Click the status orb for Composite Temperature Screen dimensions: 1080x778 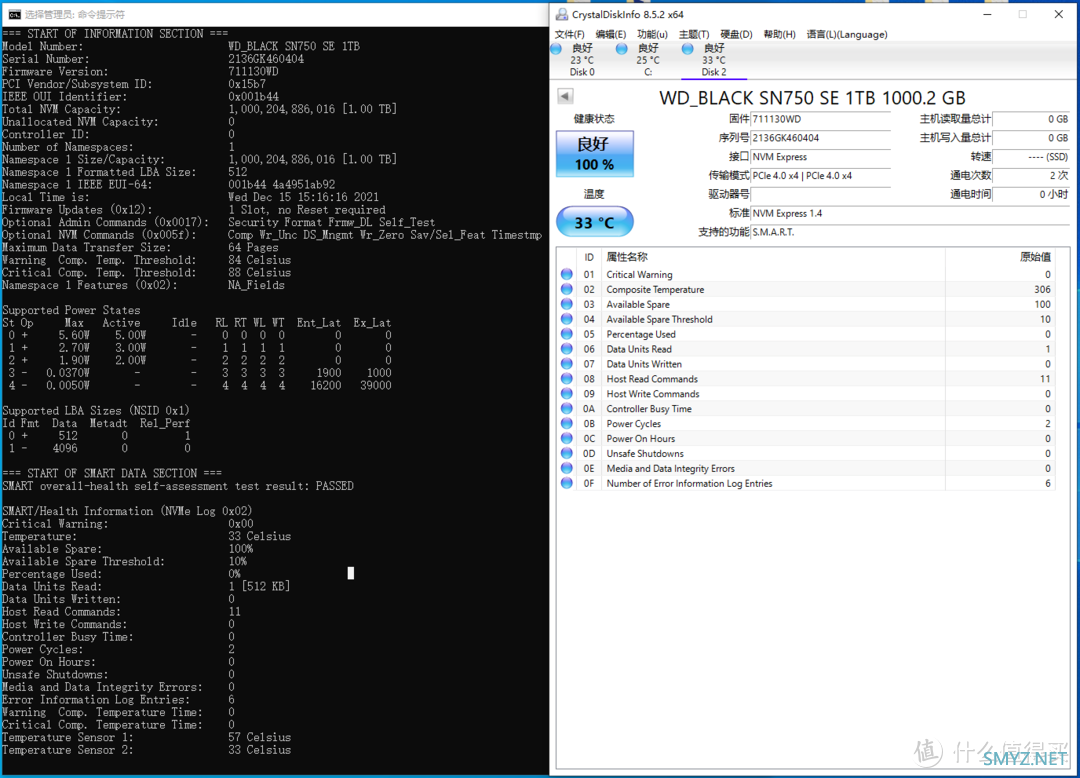566,289
